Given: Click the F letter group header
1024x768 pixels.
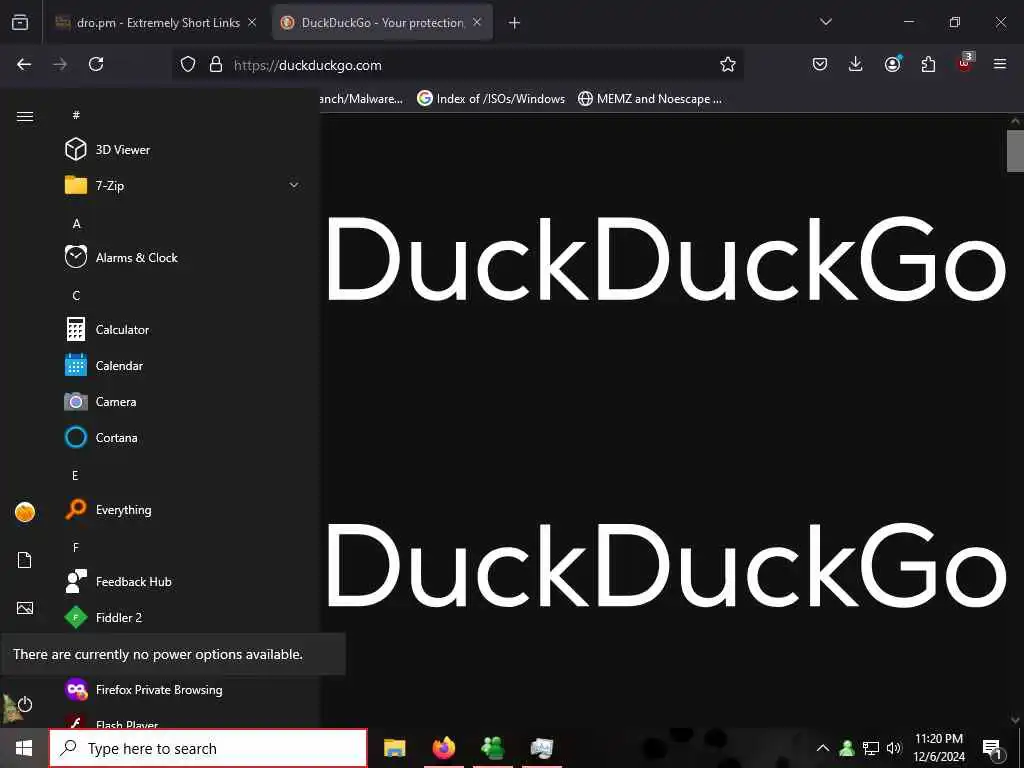Looking at the screenshot, I should pyautogui.click(x=76, y=547).
